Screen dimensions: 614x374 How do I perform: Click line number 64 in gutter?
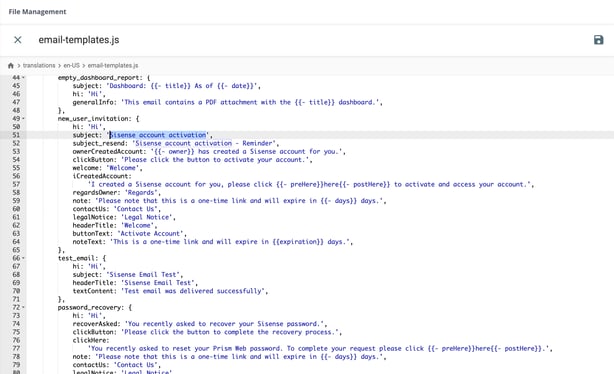pos(16,242)
